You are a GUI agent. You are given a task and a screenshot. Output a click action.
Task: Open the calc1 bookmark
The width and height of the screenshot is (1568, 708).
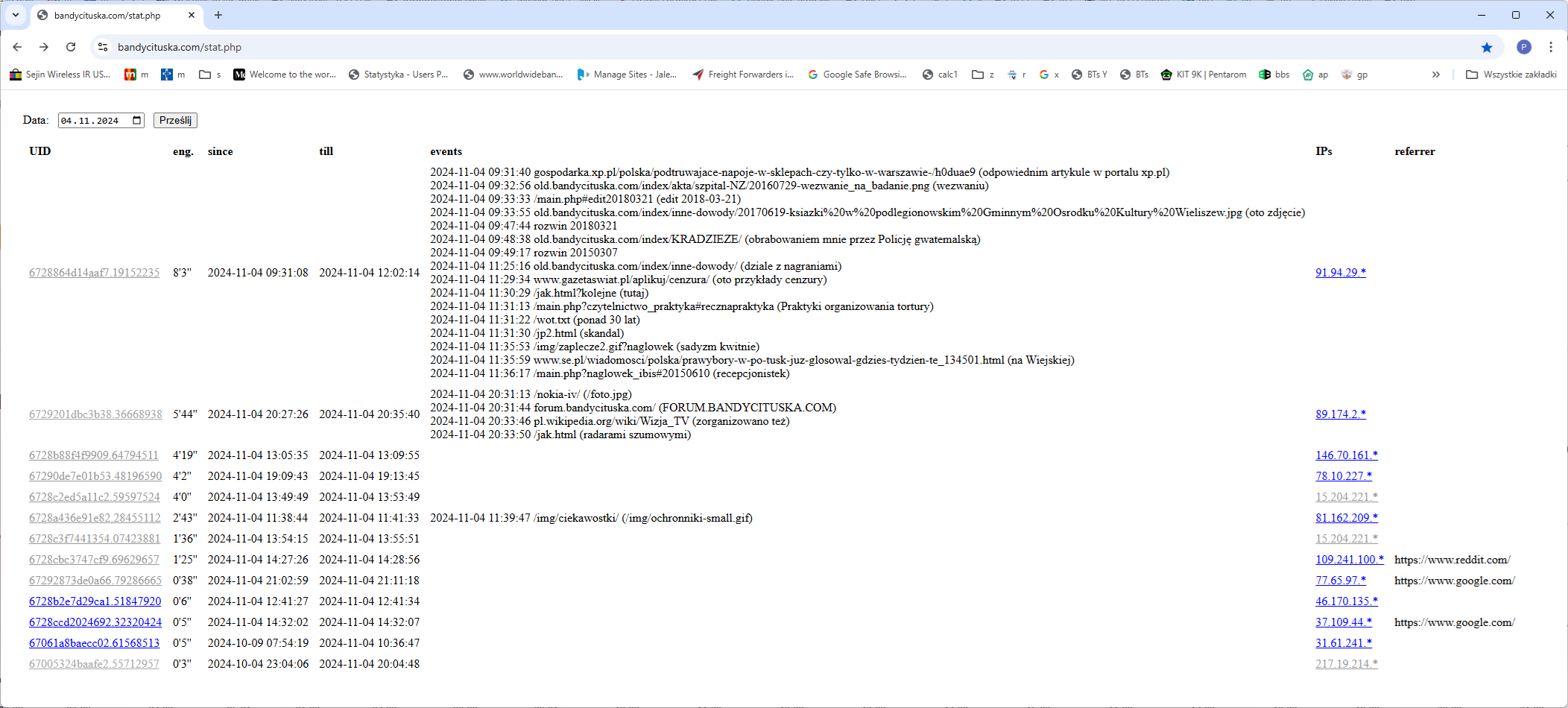pos(940,75)
